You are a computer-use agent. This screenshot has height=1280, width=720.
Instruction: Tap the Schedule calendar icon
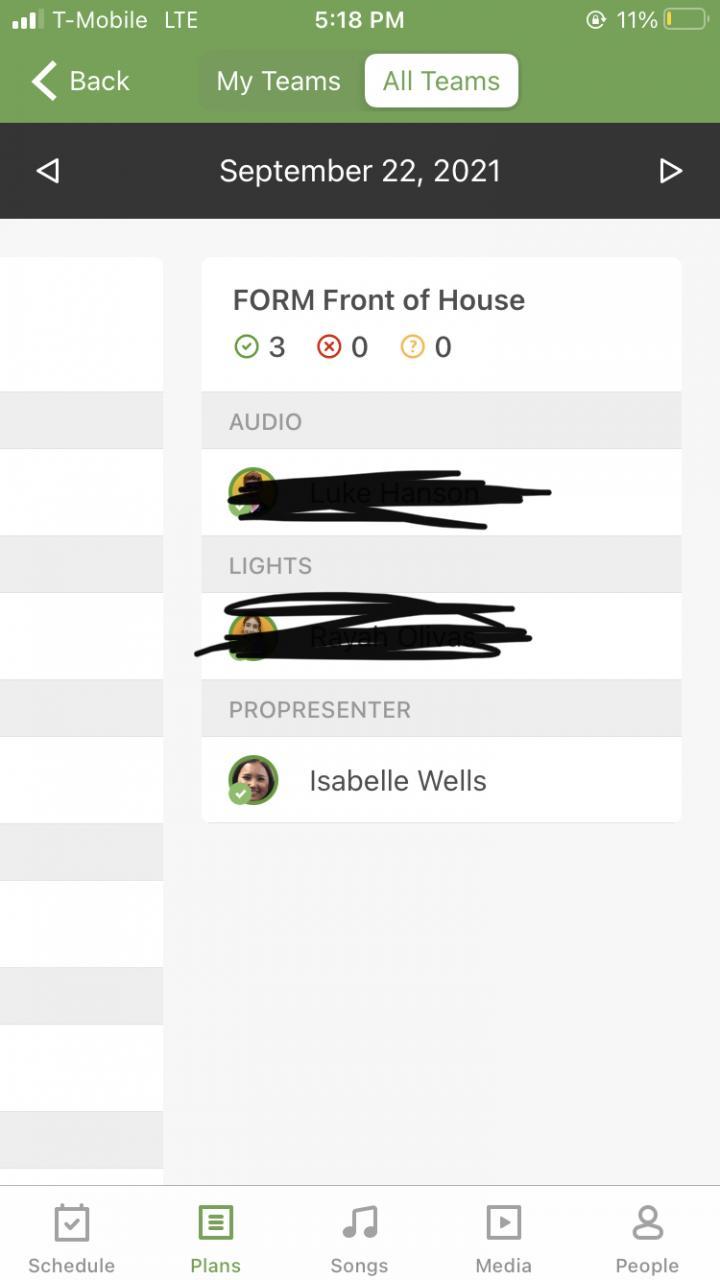click(71, 1223)
